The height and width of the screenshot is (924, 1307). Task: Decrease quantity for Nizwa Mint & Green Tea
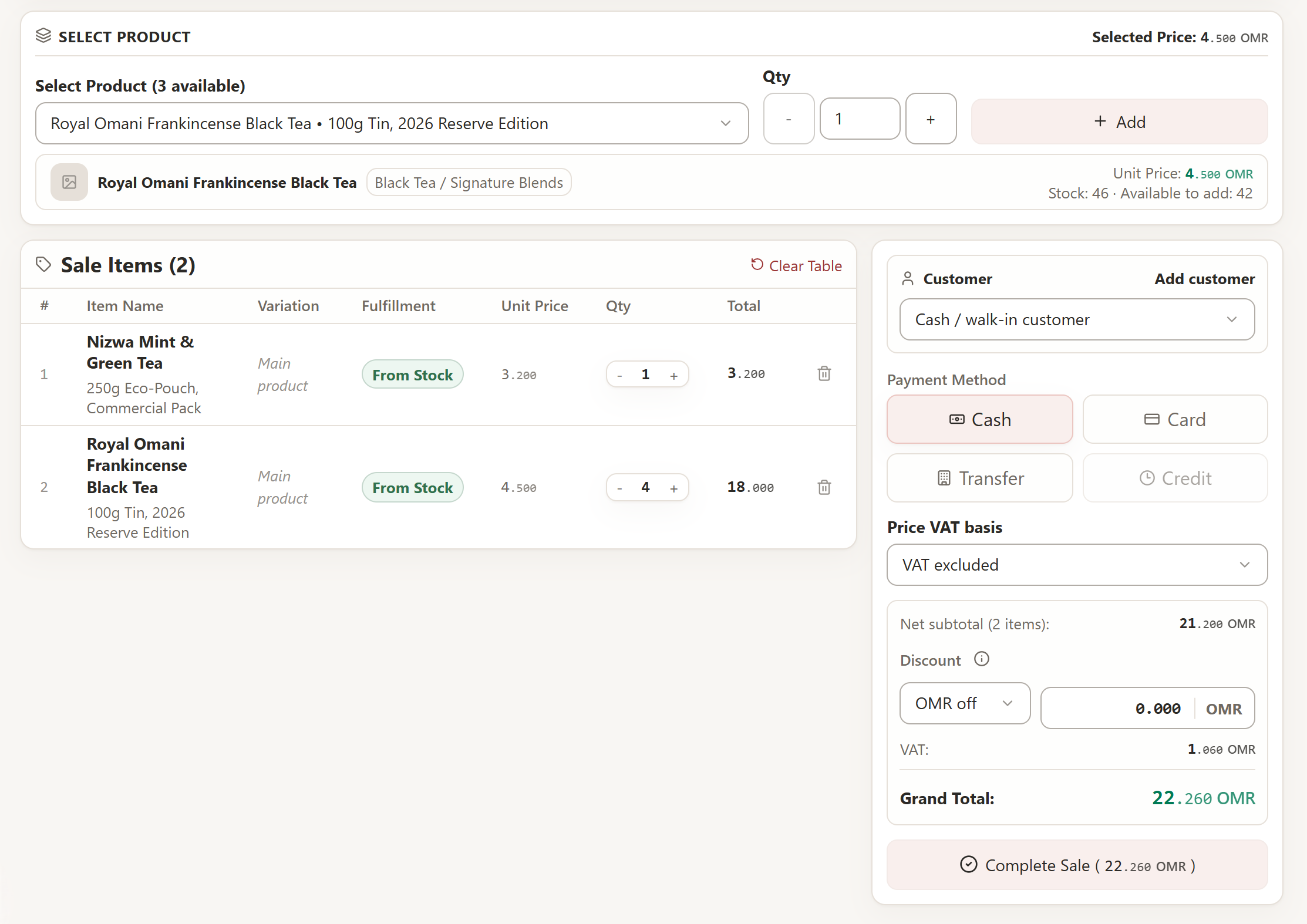click(x=619, y=375)
